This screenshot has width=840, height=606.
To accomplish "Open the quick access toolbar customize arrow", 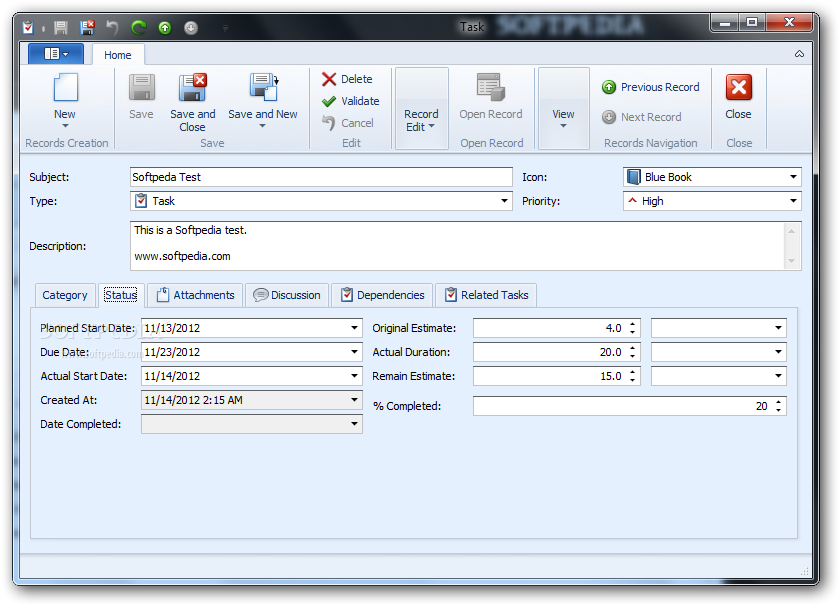I will click(226, 27).
